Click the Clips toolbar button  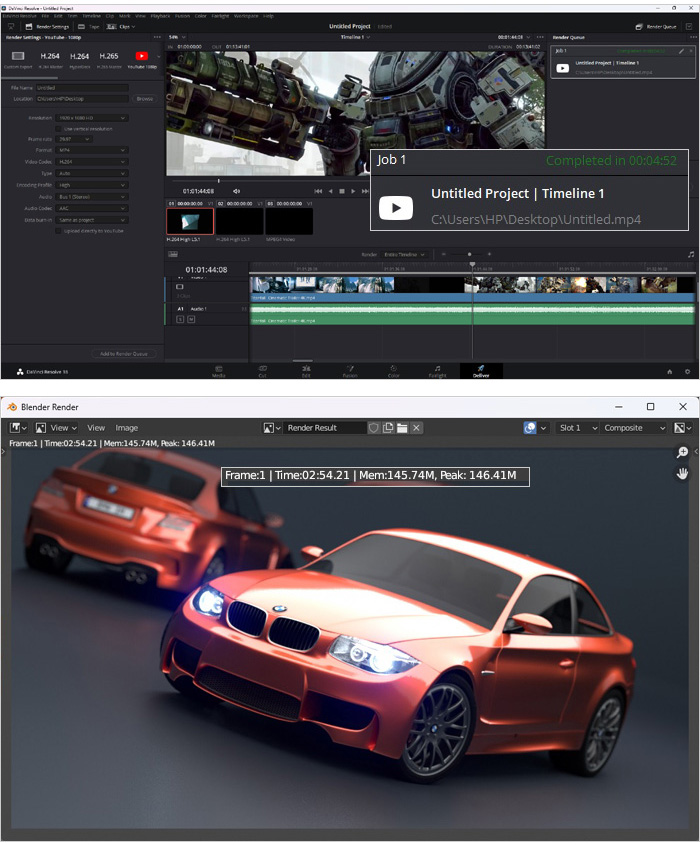[x=121, y=26]
